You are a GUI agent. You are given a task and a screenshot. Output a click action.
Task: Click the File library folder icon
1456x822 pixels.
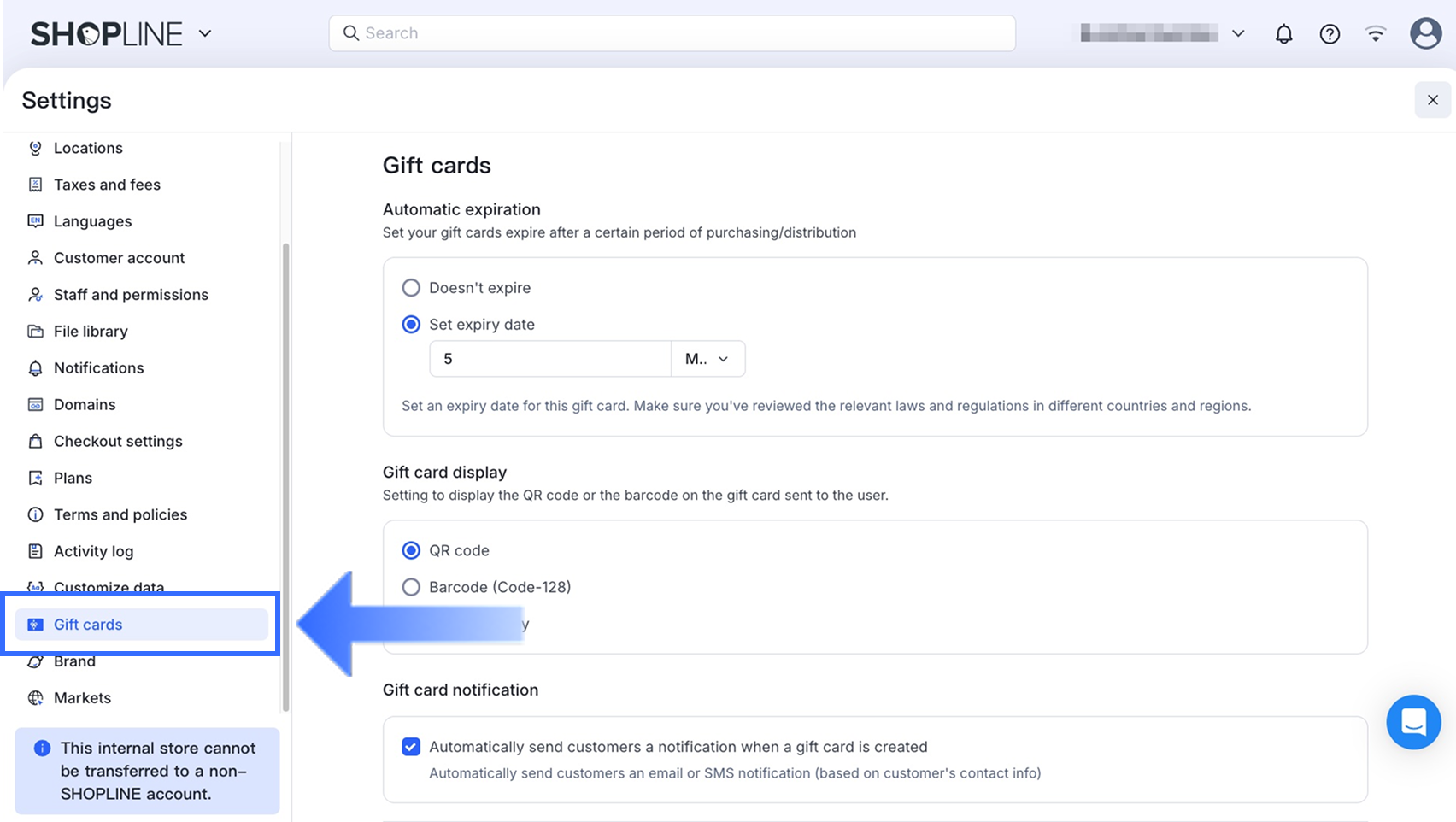(x=35, y=332)
